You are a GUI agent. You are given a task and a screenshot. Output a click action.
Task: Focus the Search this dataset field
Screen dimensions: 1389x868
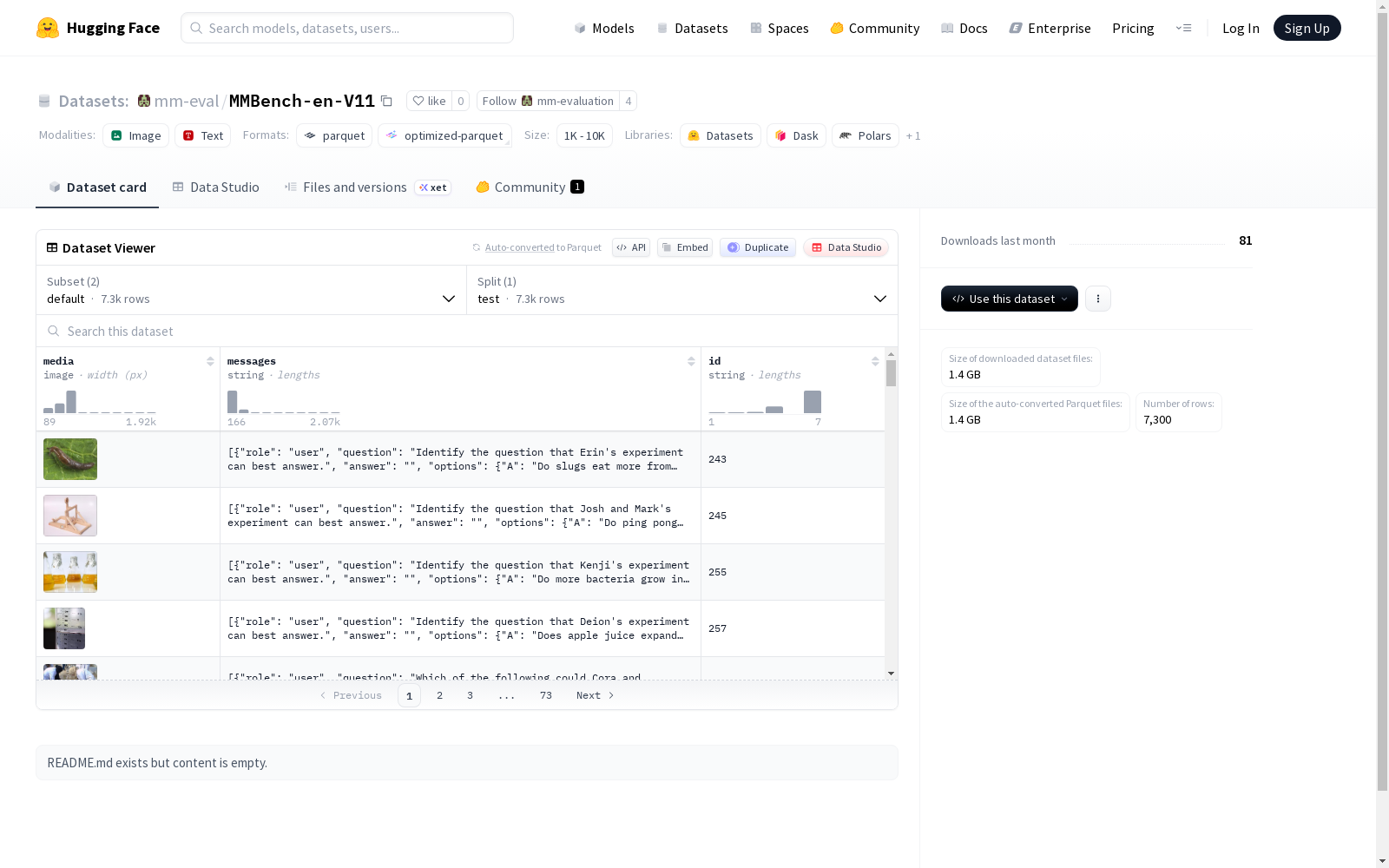click(467, 331)
